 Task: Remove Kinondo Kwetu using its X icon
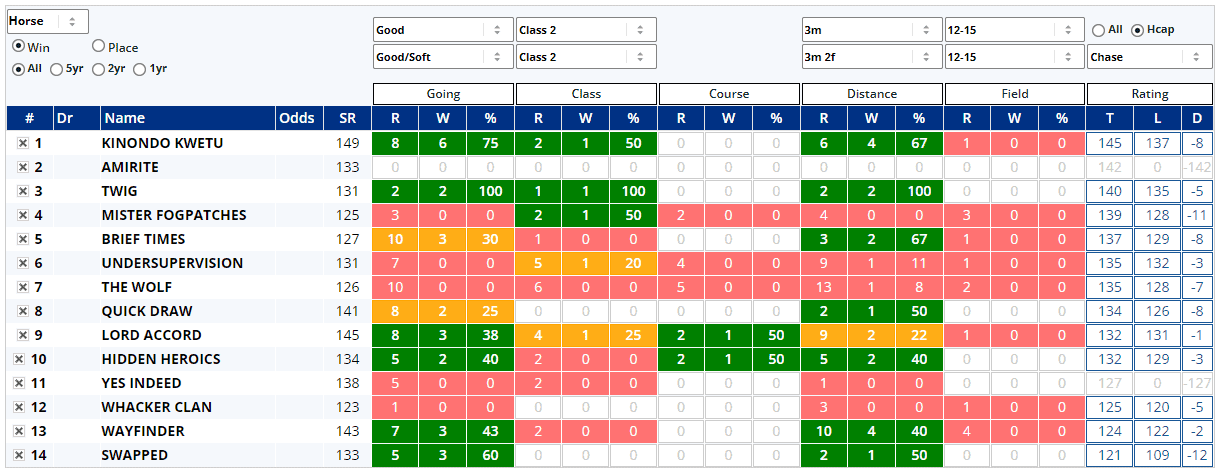(23, 144)
